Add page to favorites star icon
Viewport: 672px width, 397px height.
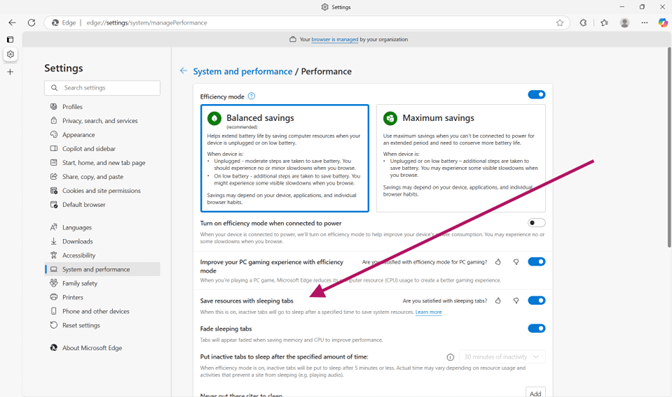click(560, 23)
